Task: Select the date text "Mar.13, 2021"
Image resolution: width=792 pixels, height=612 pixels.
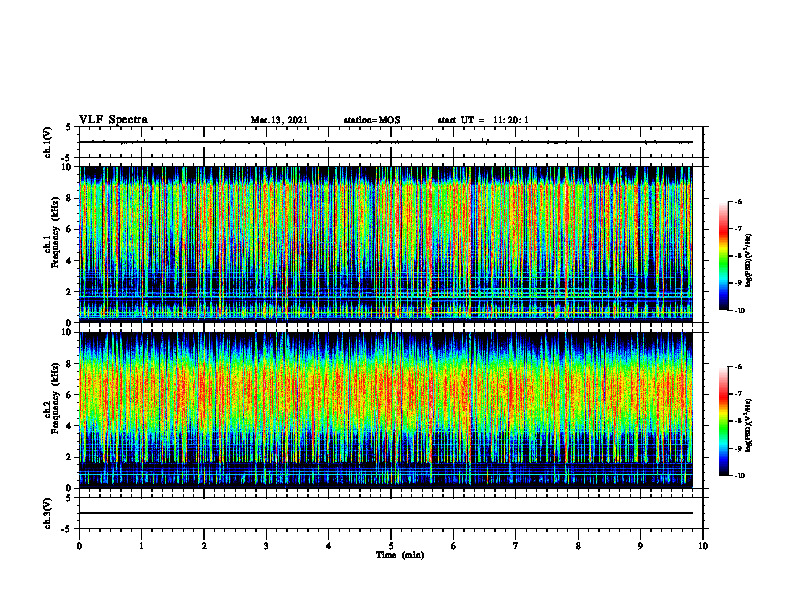Action: tap(279, 120)
